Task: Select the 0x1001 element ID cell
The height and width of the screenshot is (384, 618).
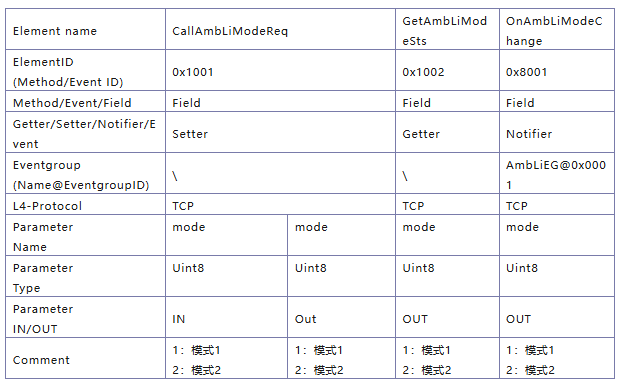Action: point(280,71)
